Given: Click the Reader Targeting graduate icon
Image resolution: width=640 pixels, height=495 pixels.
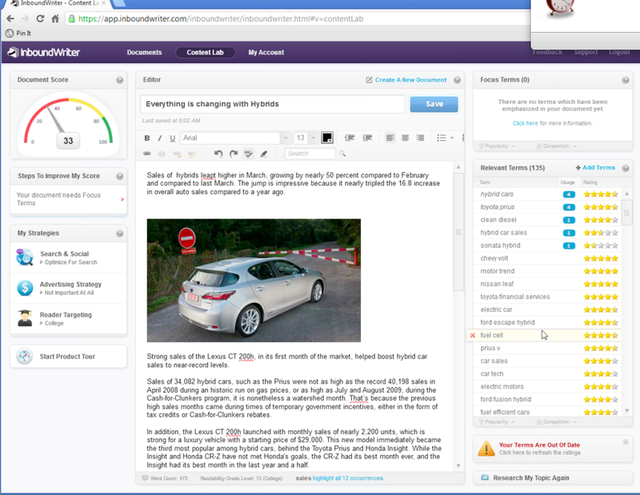Looking at the screenshot, I should pyautogui.click(x=25, y=318).
